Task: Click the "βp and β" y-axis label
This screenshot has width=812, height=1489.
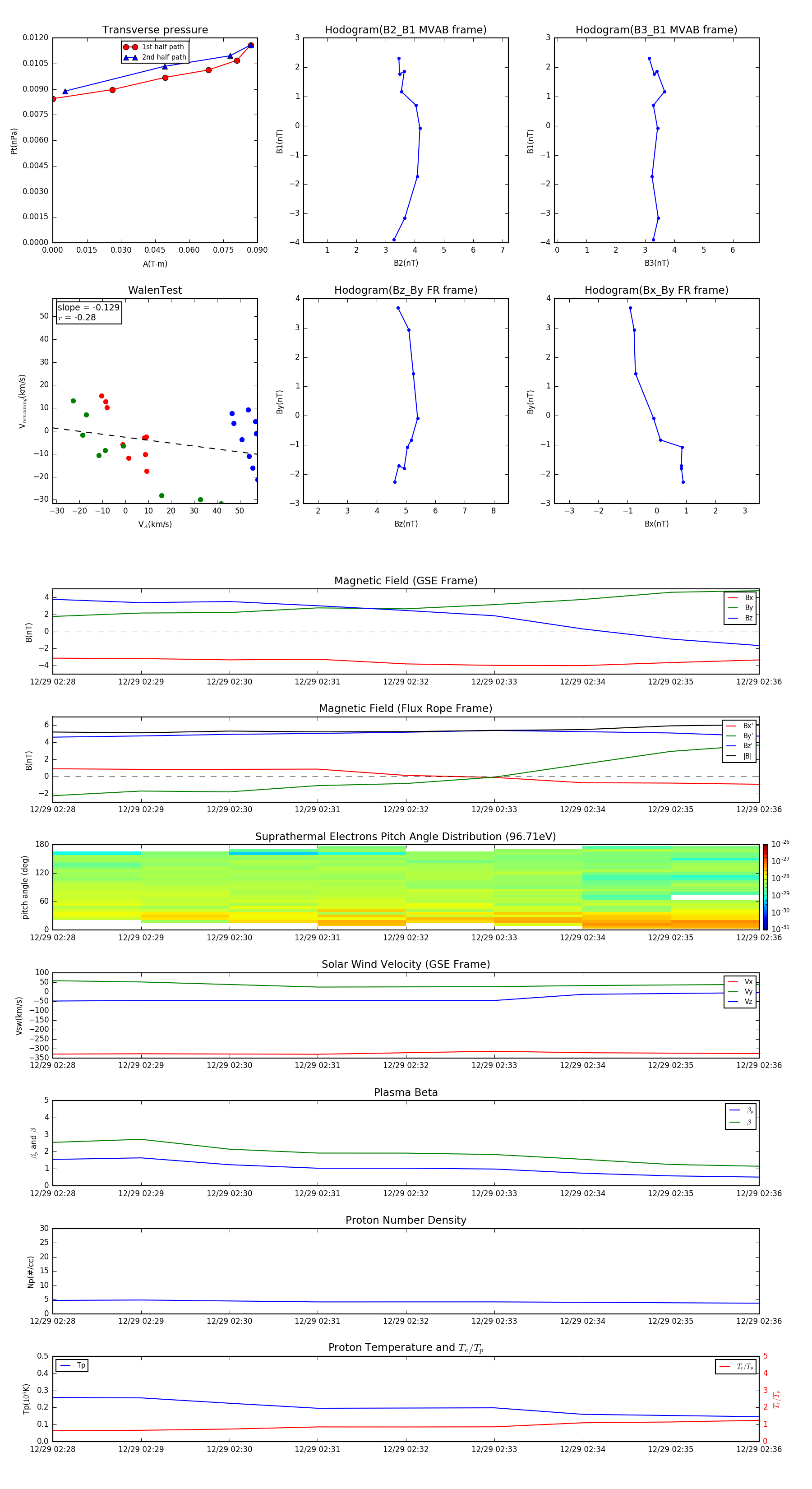Action: click(x=33, y=1143)
